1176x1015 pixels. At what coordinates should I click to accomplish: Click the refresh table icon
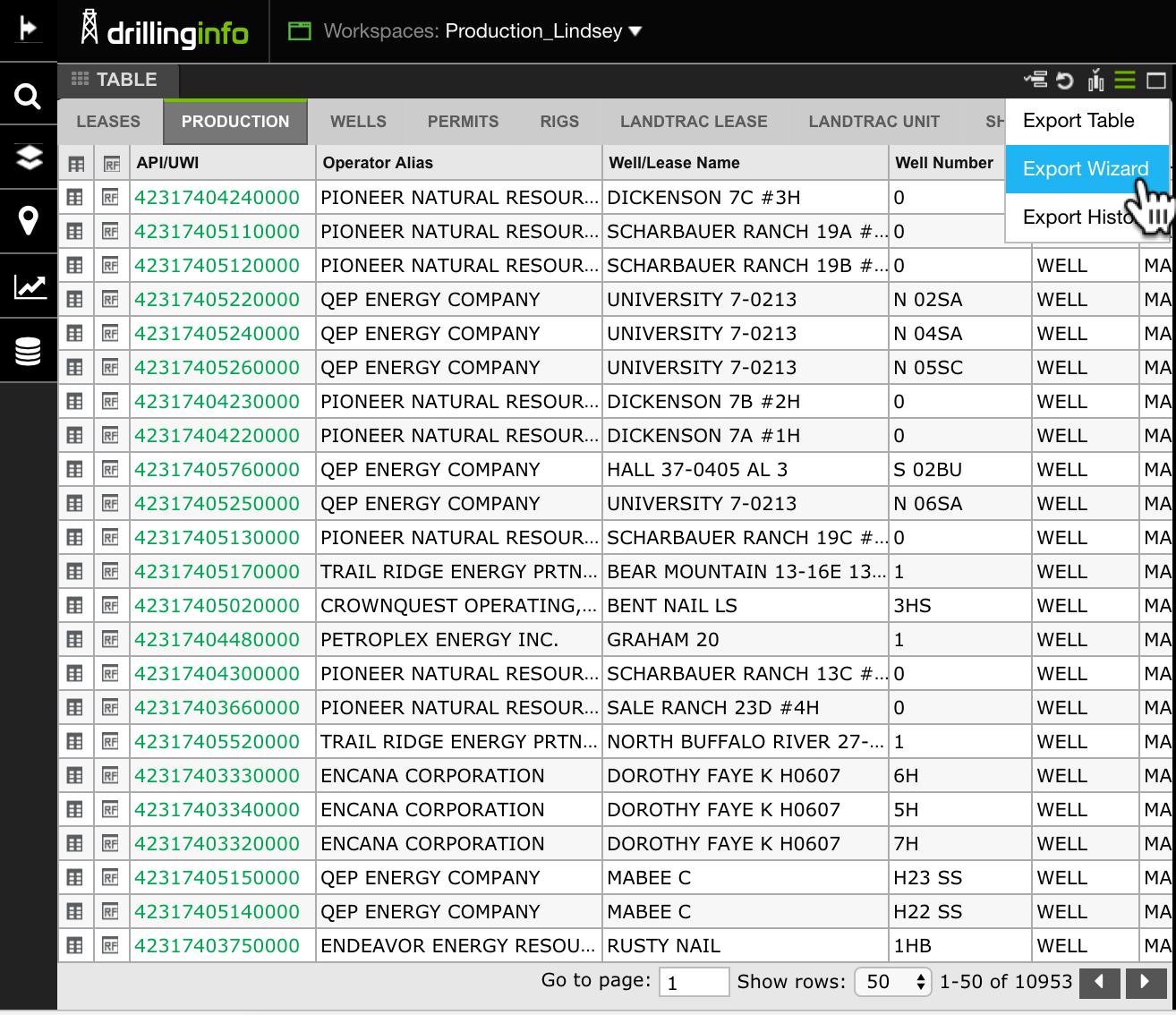(1065, 81)
